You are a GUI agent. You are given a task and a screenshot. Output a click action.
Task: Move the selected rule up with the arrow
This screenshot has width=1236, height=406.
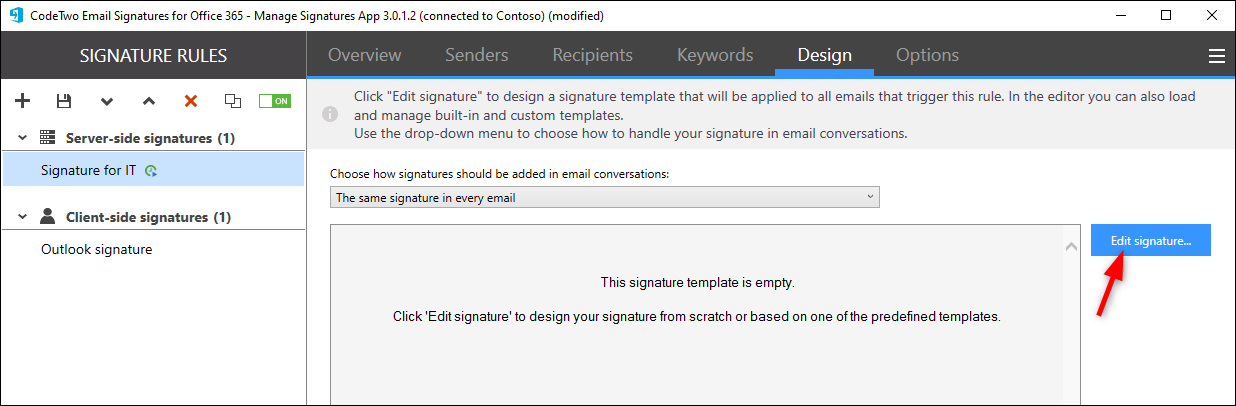pyautogui.click(x=149, y=101)
